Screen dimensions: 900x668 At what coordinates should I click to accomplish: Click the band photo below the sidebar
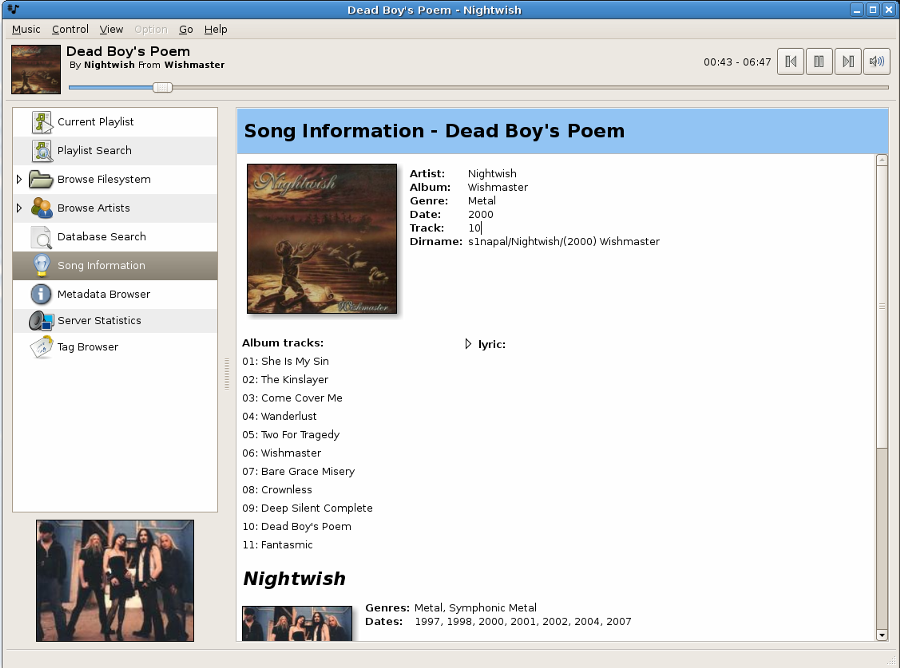115,581
